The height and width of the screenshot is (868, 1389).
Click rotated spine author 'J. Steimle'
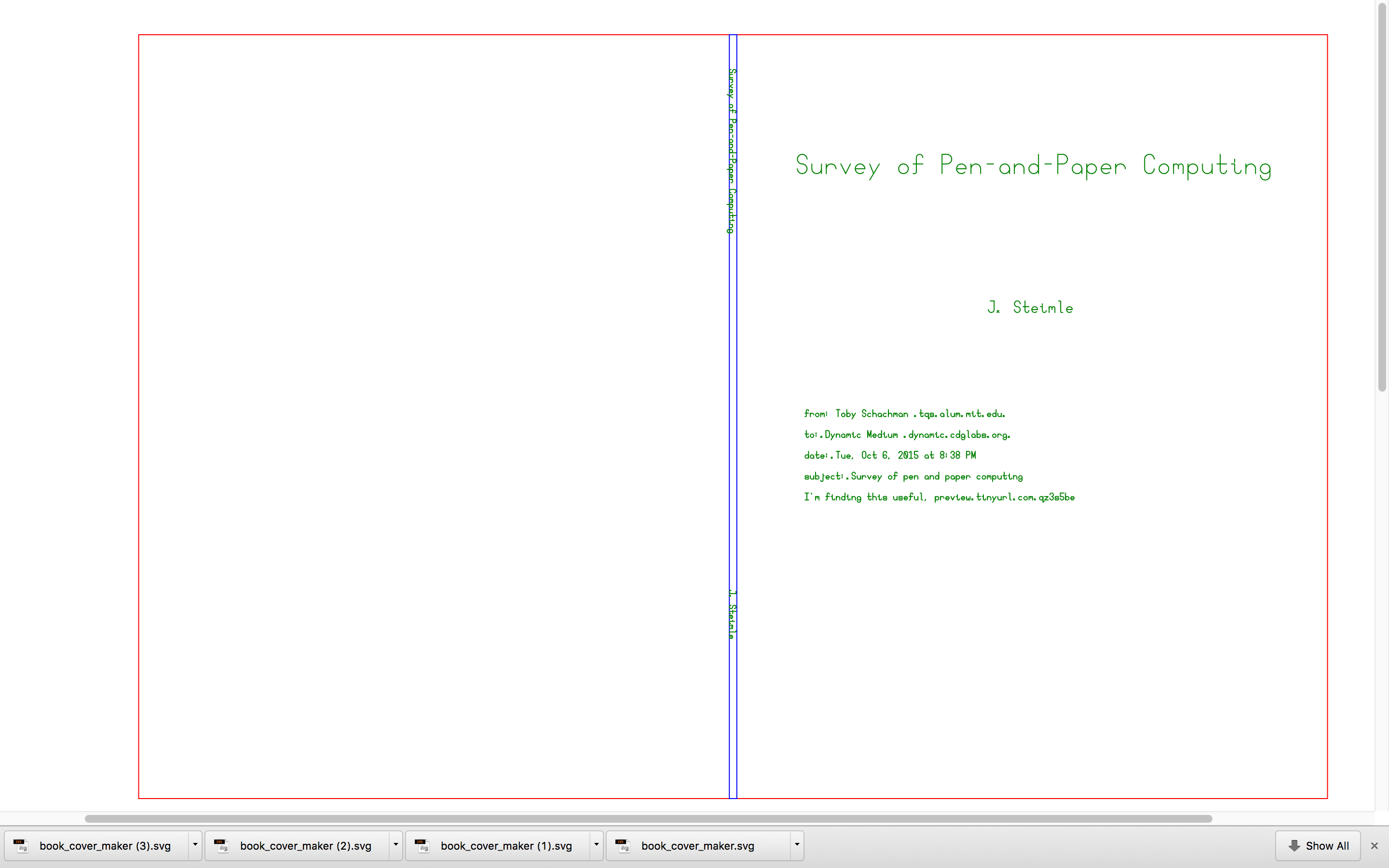[732, 614]
